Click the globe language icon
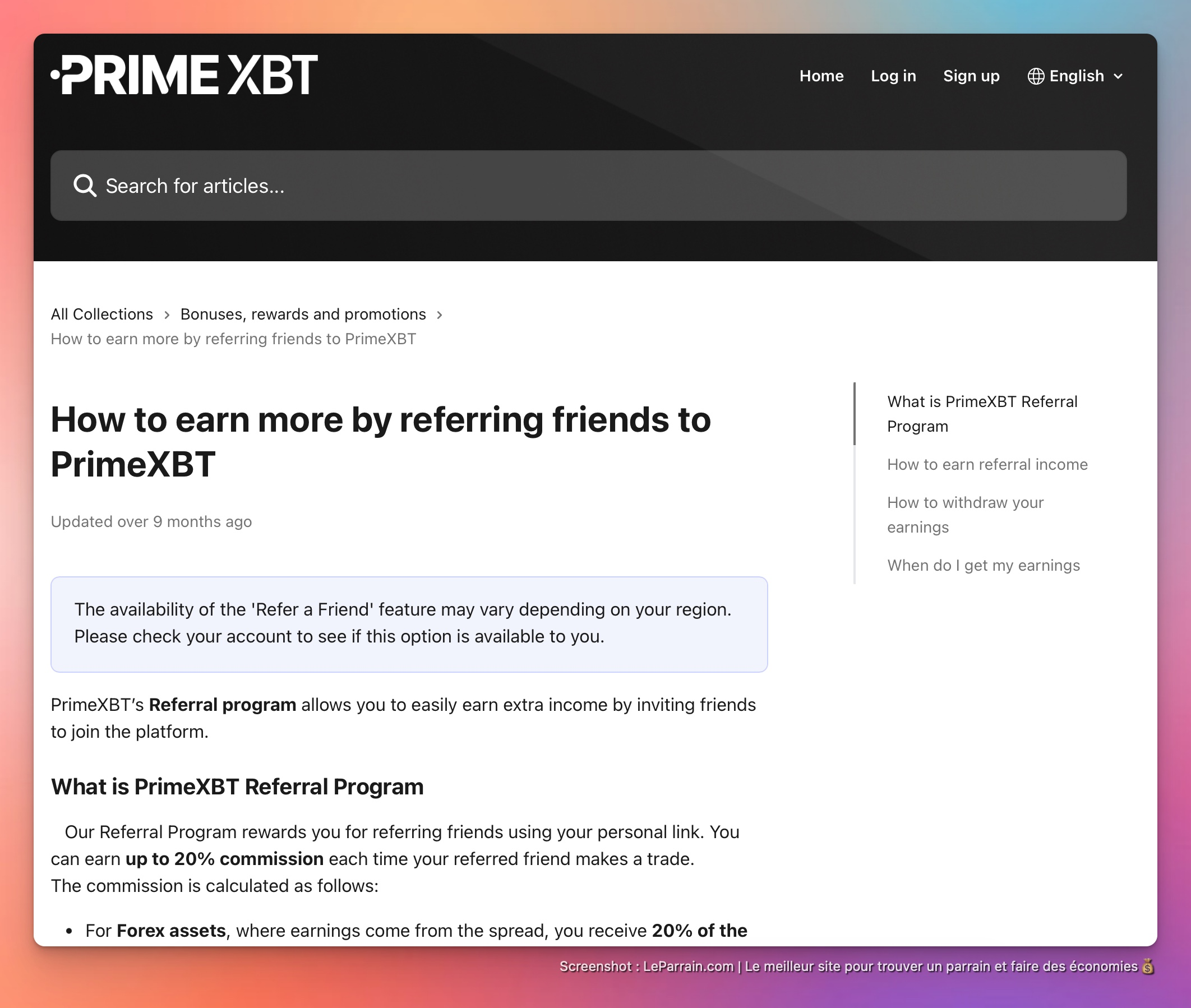The image size is (1191, 1008). coord(1036,76)
